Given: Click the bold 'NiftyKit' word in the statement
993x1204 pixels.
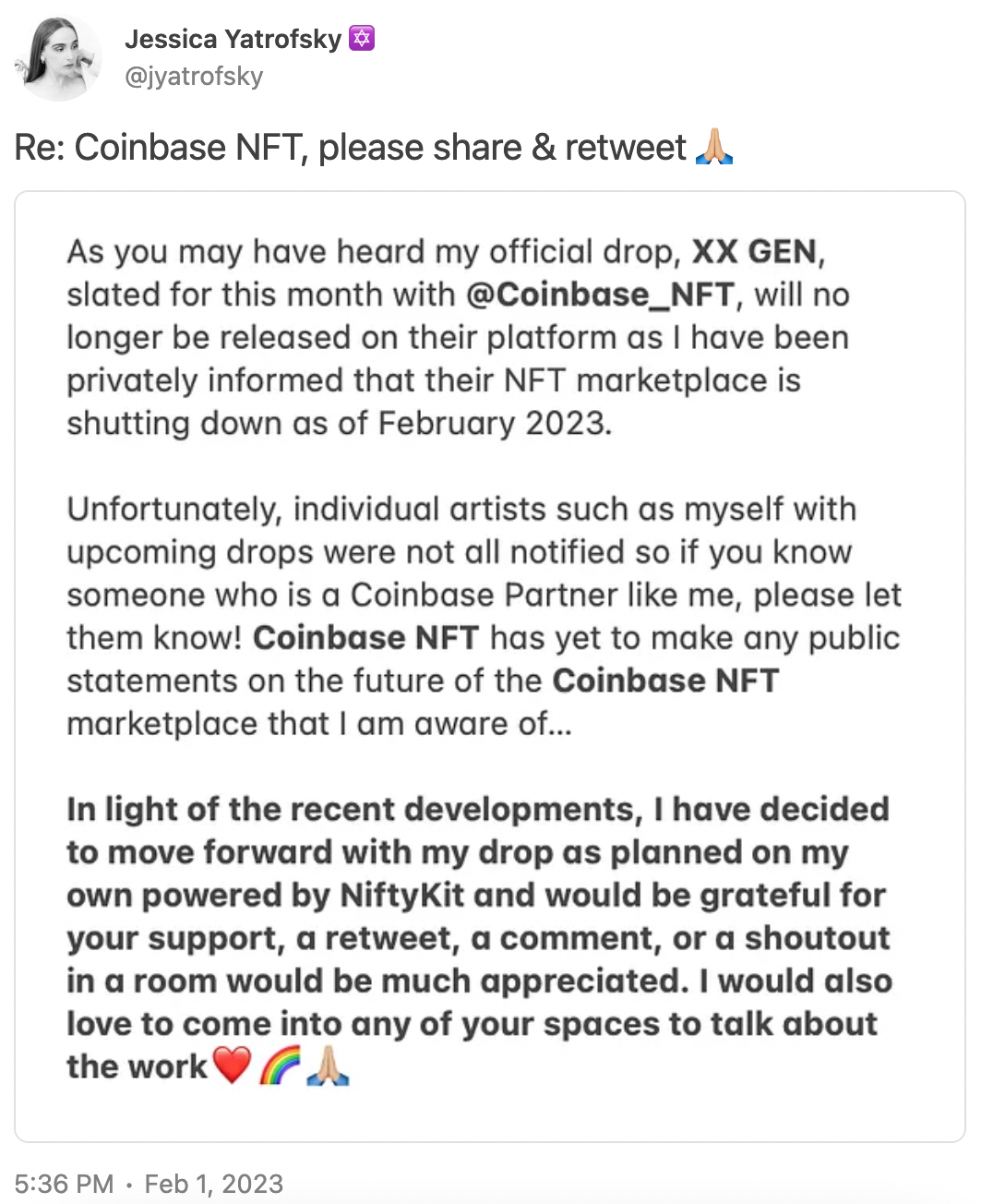Looking at the screenshot, I should click(x=402, y=895).
